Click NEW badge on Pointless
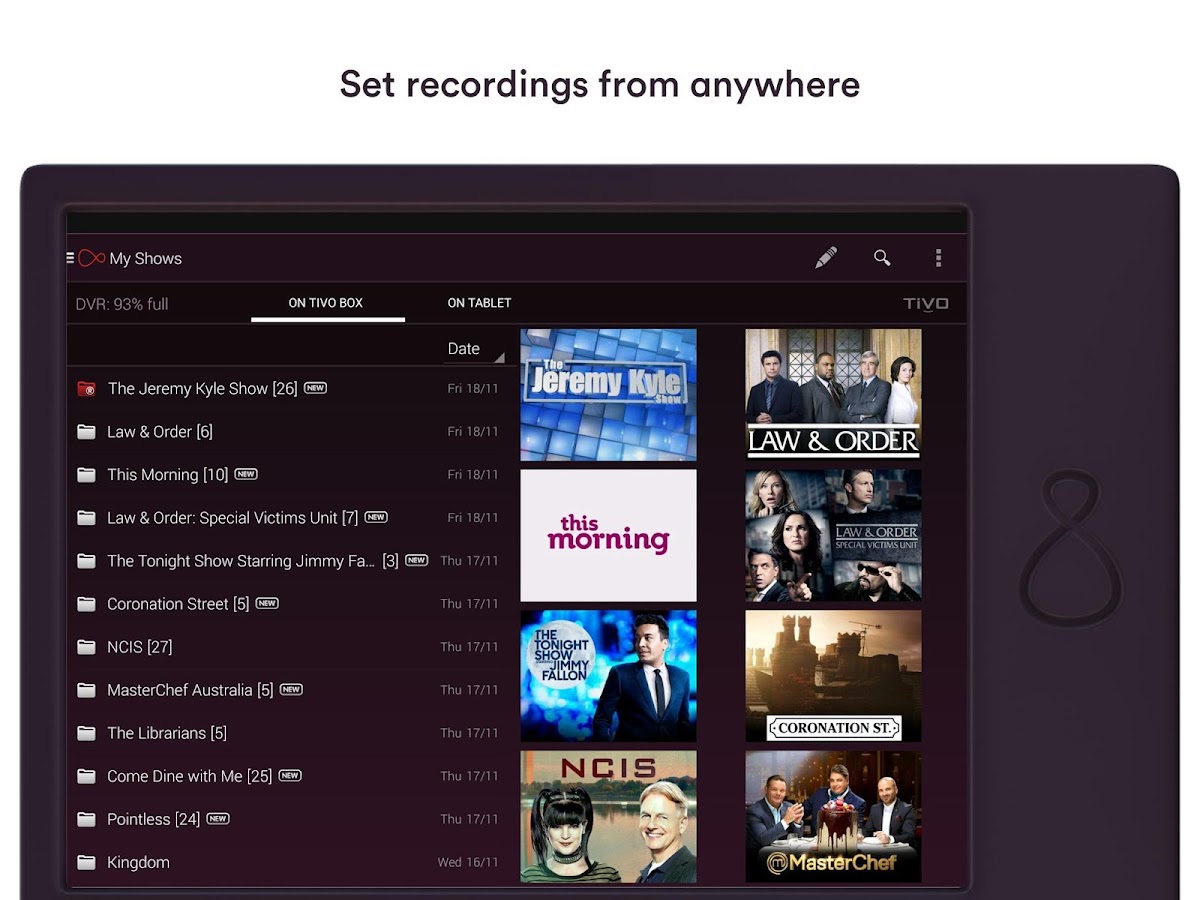Viewport: 1200px width, 900px height. (x=218, y=818)
